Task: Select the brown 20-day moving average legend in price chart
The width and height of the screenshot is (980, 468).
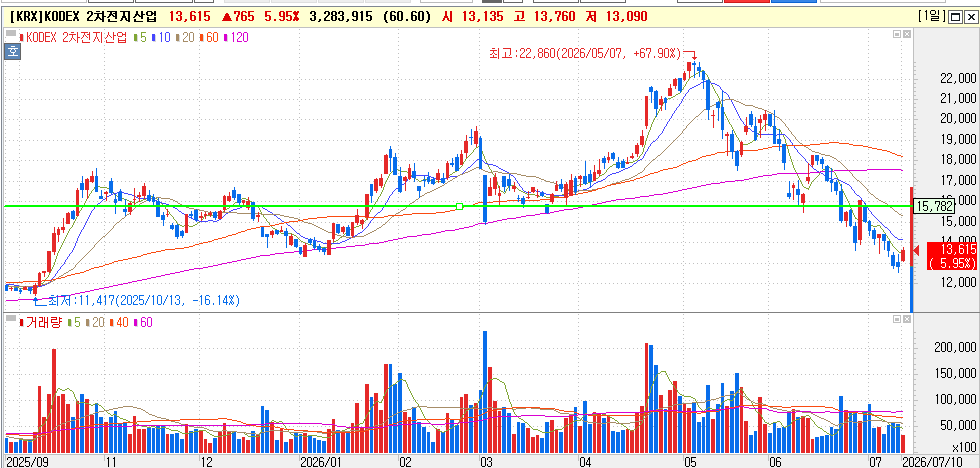Action: 184,37
